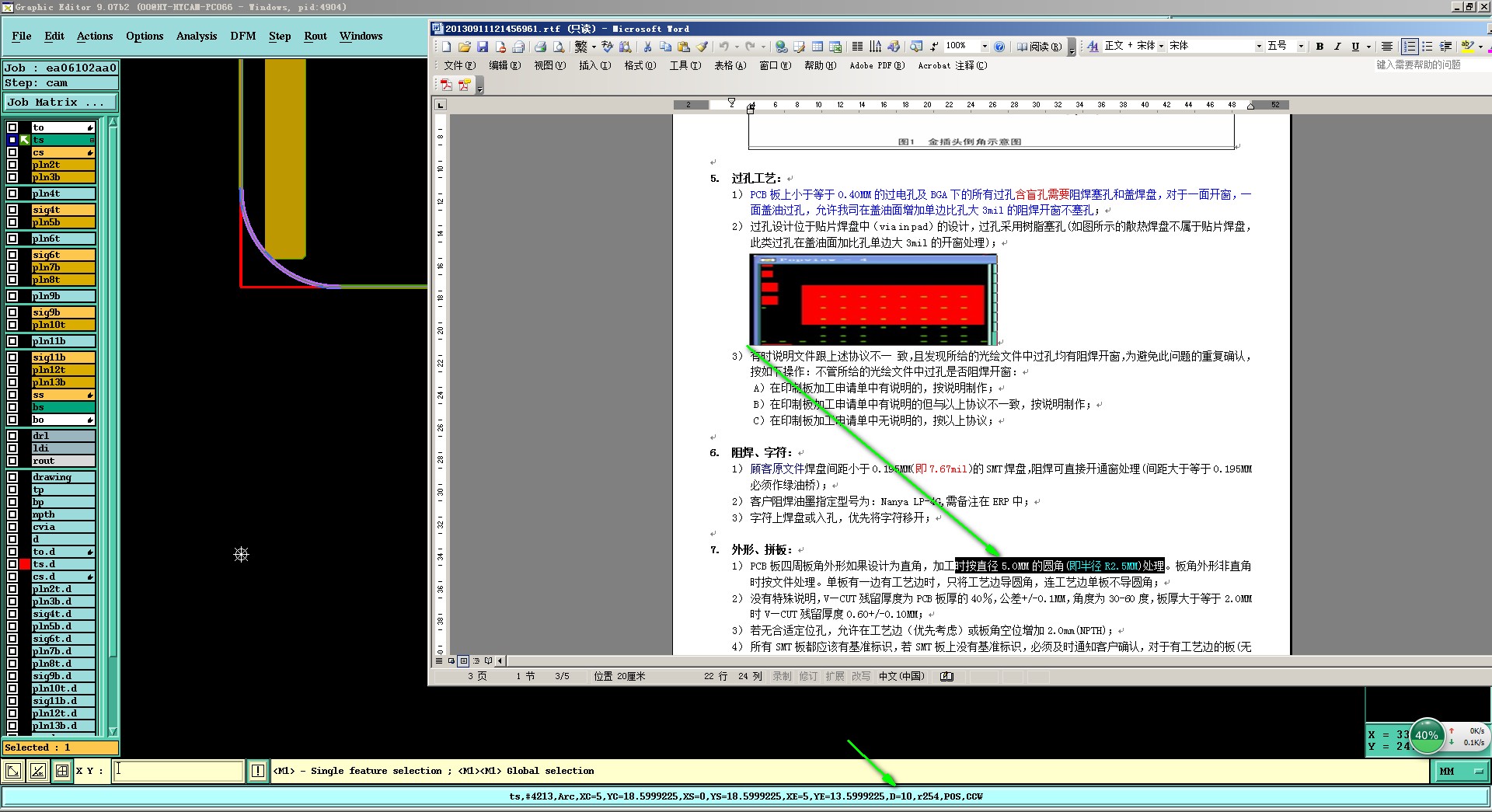Click the Italic I icon

[x=1337, y=47]
